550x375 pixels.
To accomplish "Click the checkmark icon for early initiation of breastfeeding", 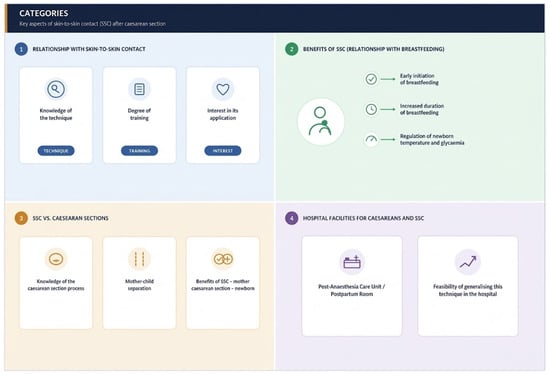I will tap(371, 79).
